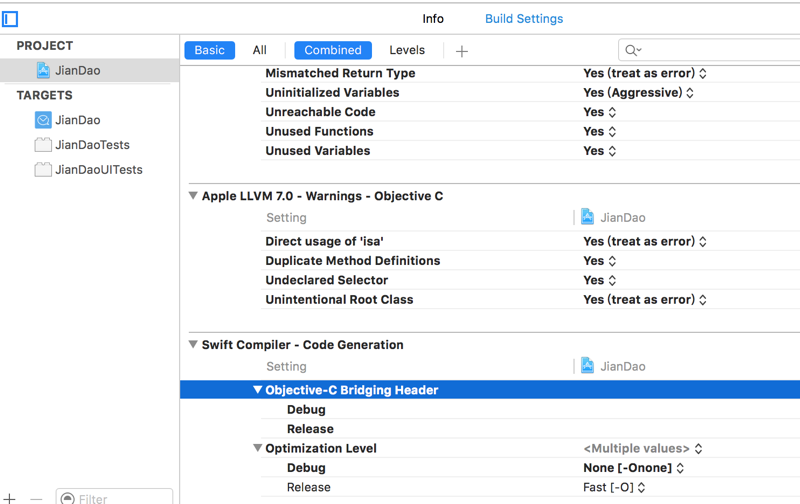Viewport: 800px width, 504px height.
Task: Click the JianDao project file icon
Action: 43,70
